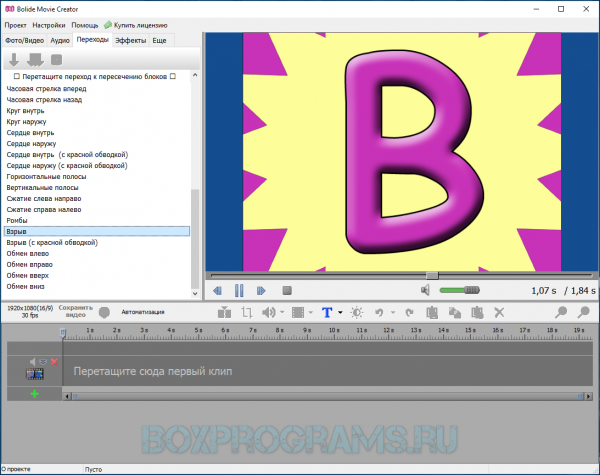
Task: Open the undo history dropdown arrow
Action: [393, 312]
